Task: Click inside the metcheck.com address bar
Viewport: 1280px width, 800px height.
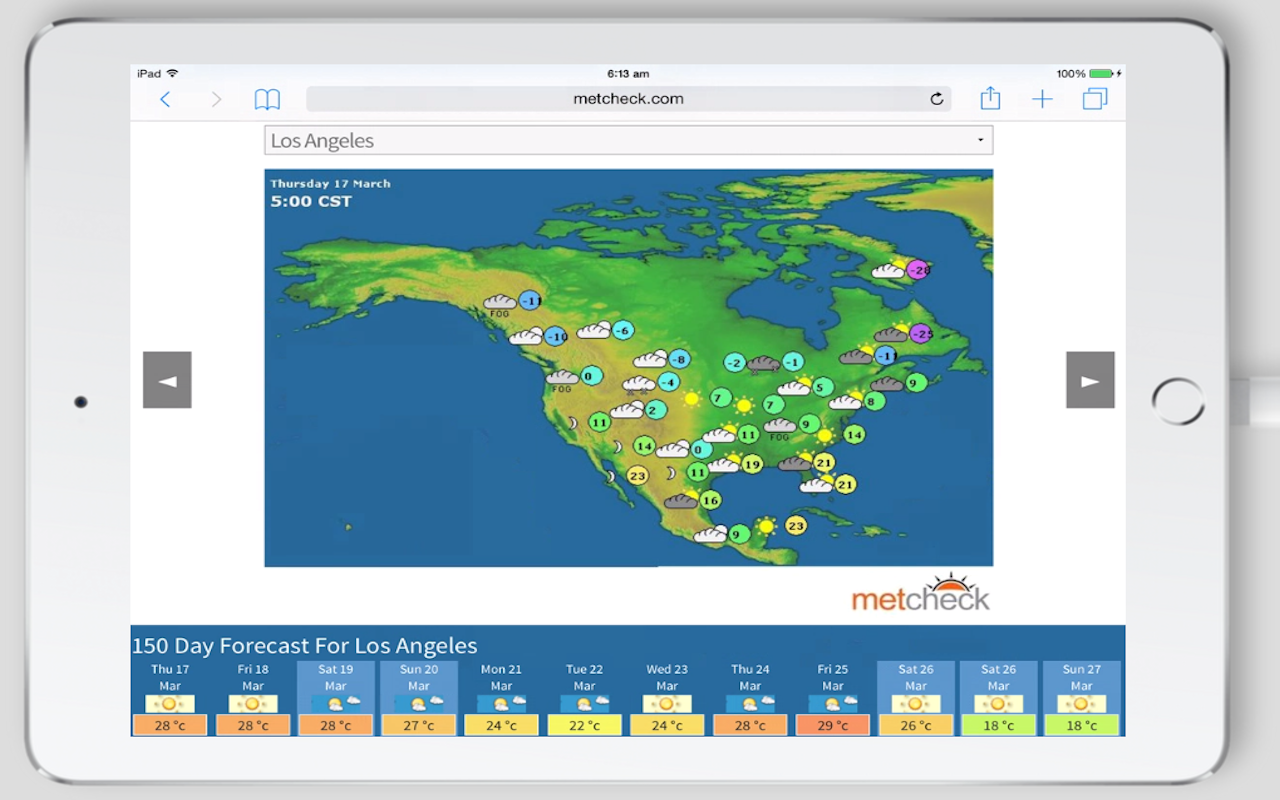Action: pos(628,98)
